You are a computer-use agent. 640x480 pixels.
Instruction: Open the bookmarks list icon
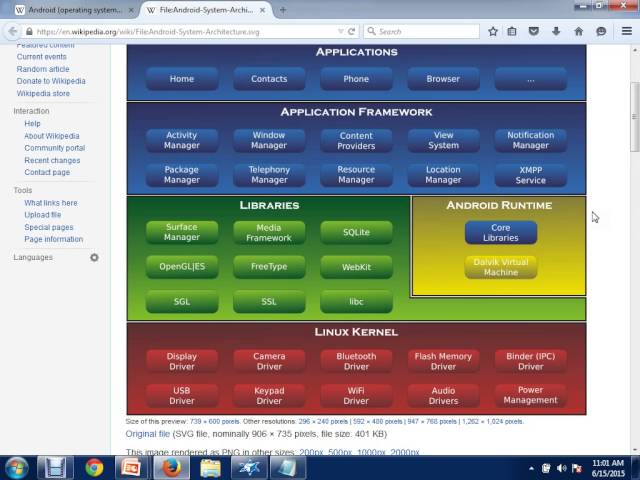[x=512, y=31]
